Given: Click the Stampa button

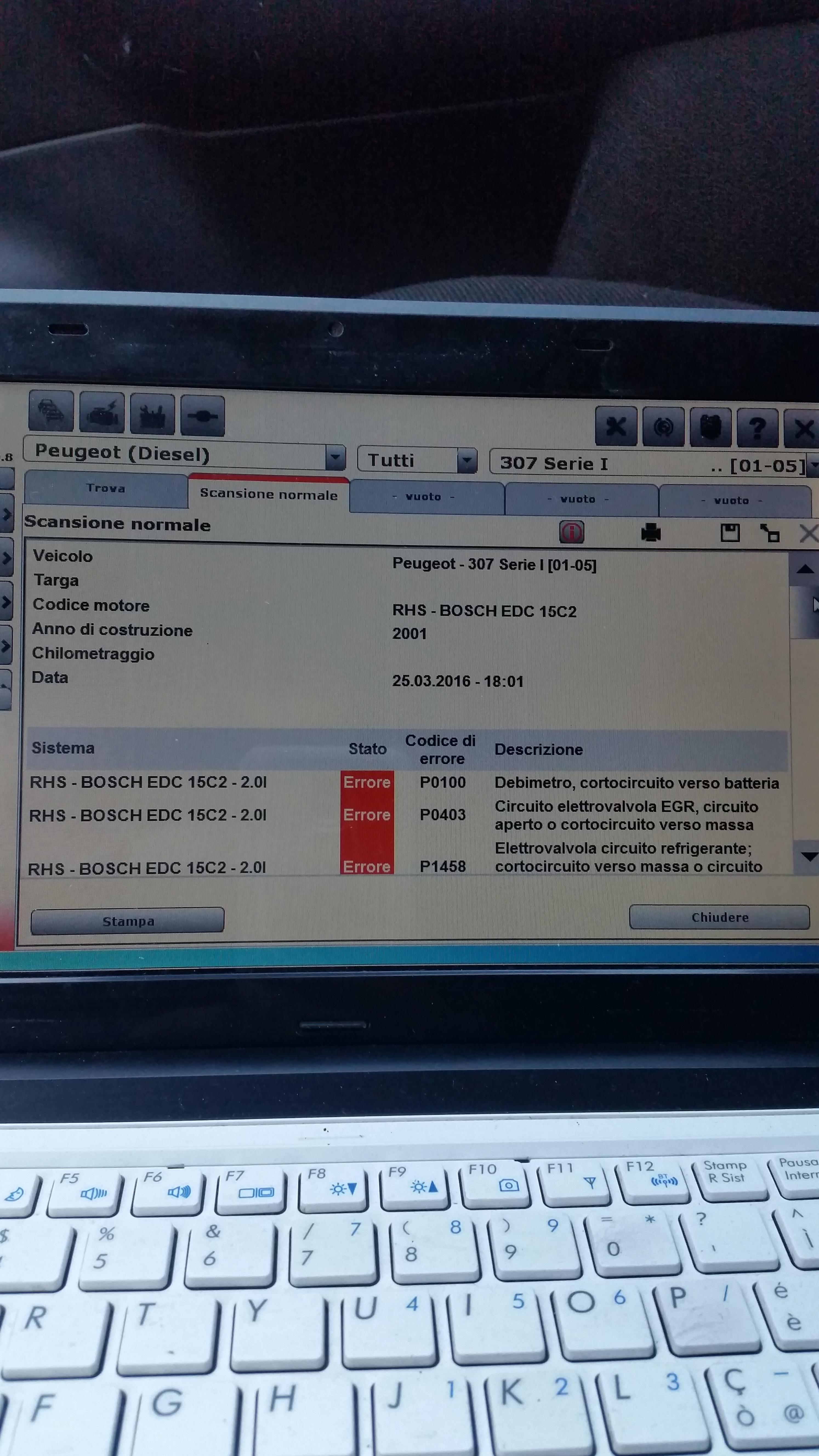Looking at the screenshot, I should pyautogui.click(x=128, y=921).
